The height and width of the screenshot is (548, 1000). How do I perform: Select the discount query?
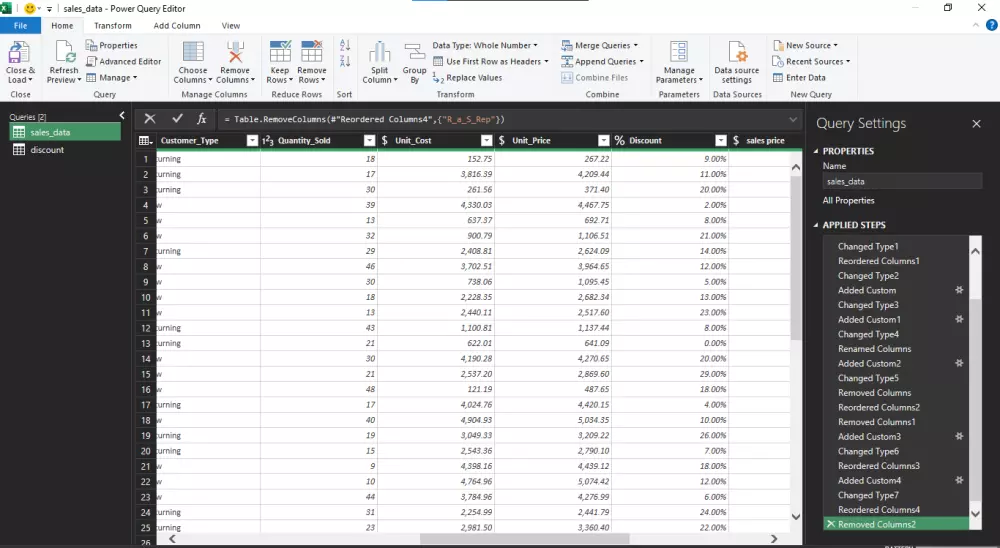pos(47,150)
